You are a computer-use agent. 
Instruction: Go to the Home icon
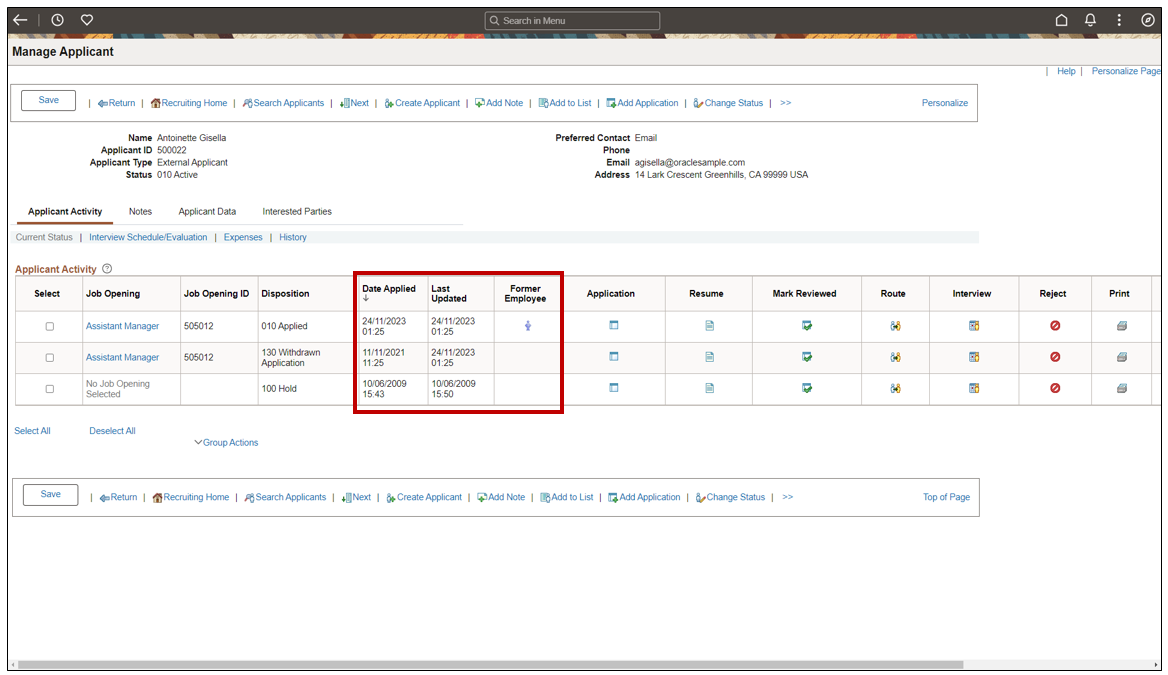(1061, 20)
